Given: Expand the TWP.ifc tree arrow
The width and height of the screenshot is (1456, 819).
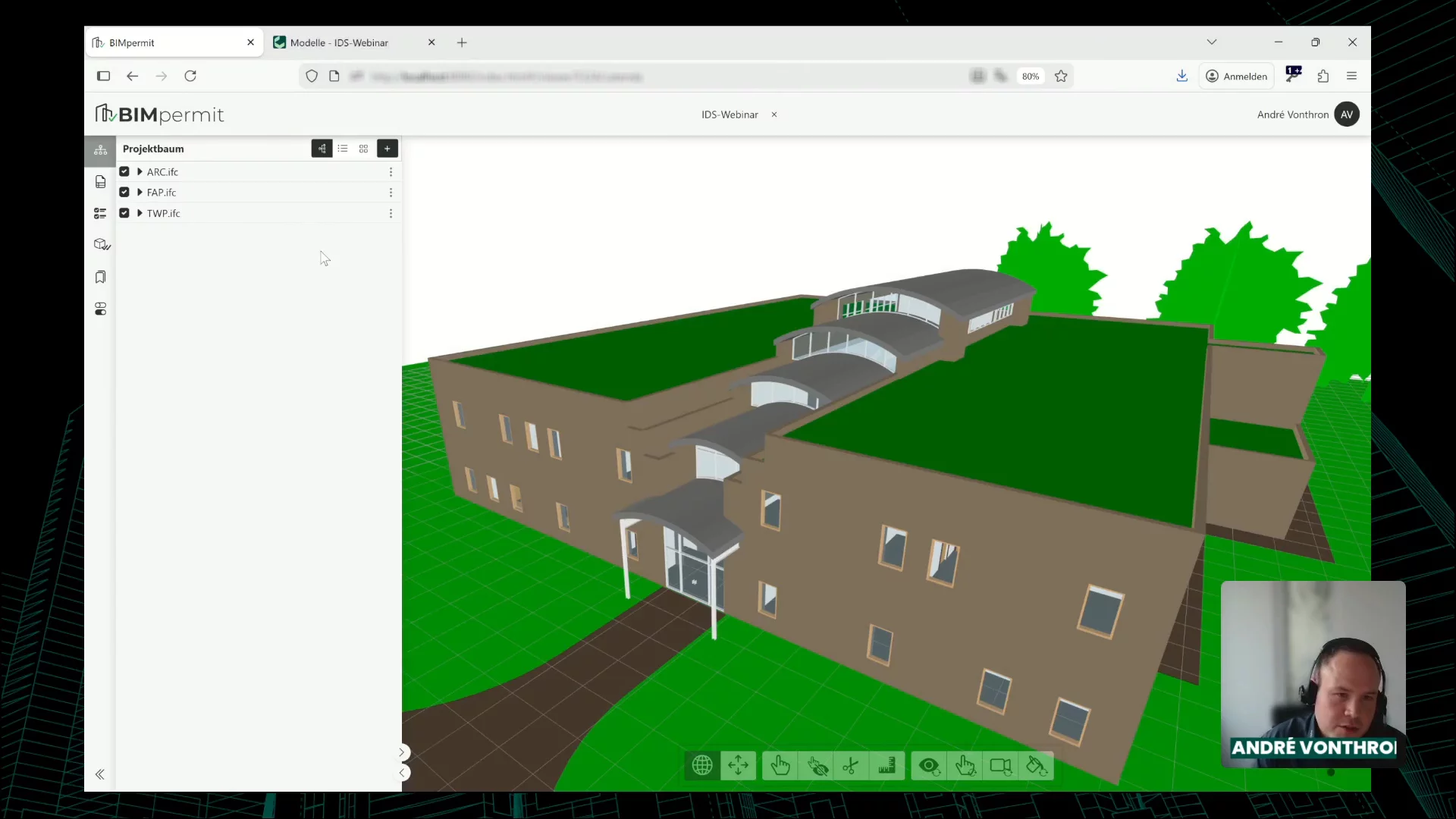Looking at the screenshot, I should (140, 213).
